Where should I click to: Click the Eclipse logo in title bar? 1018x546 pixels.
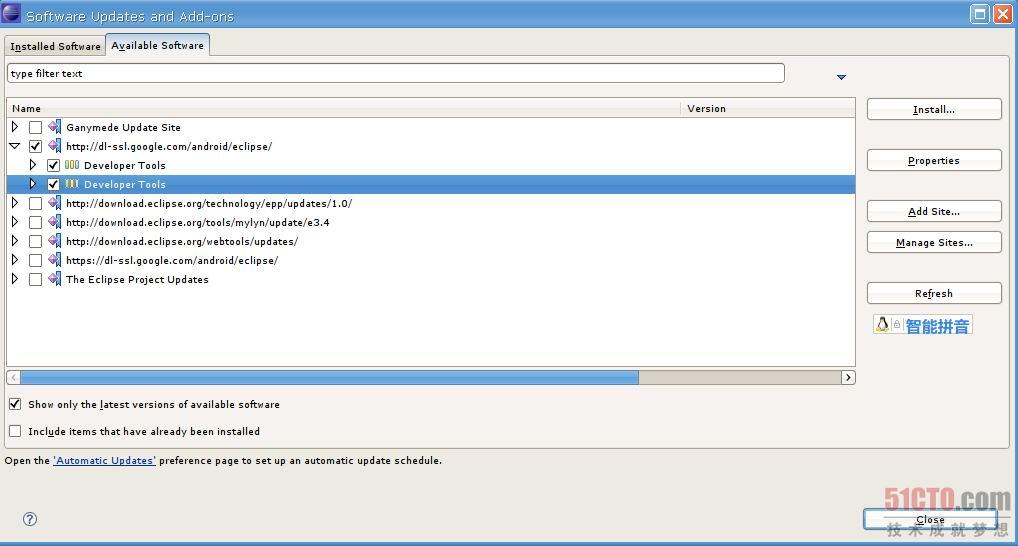[11, 13]
